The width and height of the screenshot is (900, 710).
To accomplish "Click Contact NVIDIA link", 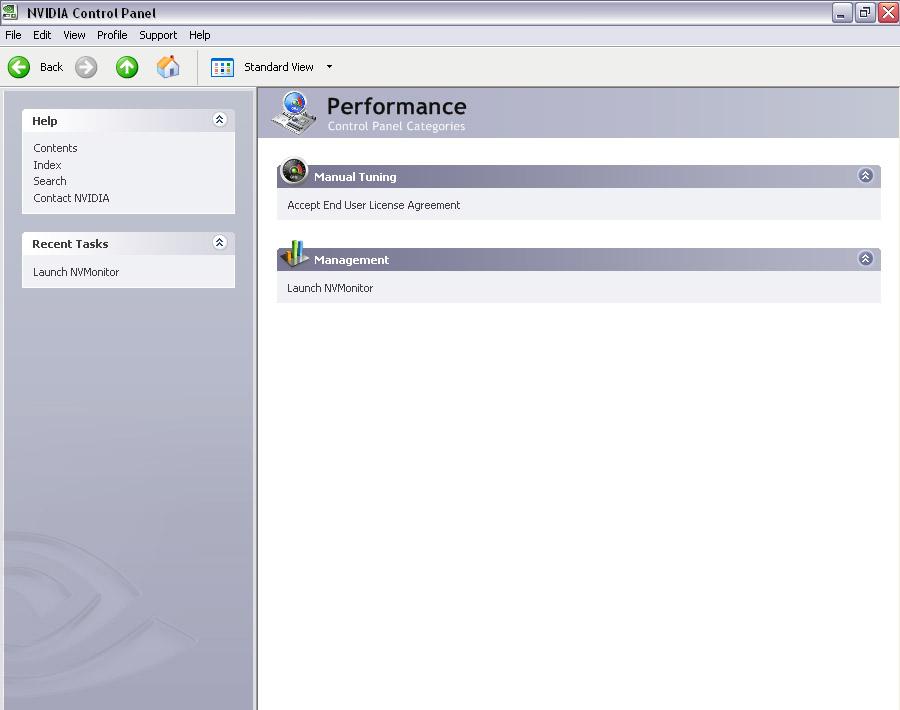I will coord(71,198).
